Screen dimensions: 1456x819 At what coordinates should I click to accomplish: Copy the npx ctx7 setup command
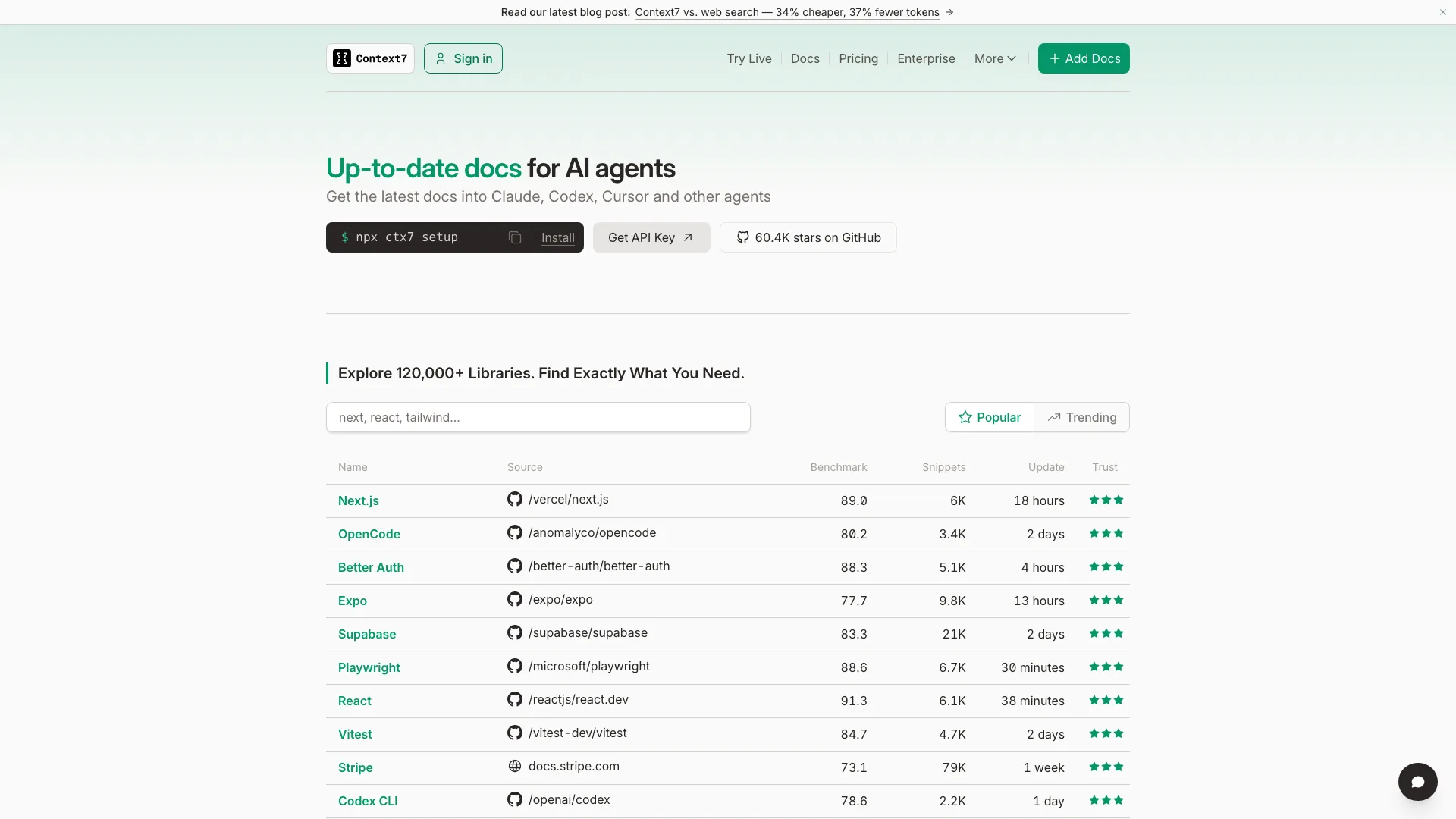coord(515,237)
